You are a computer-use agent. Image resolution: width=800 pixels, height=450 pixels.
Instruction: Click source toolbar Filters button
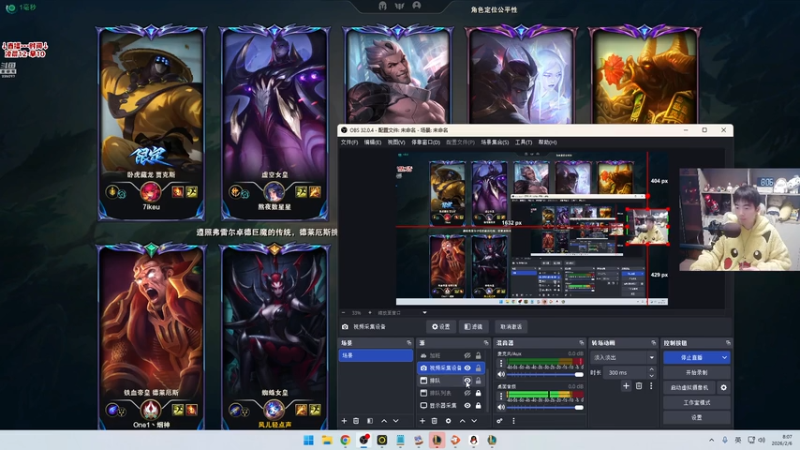(x=474, y=327)
